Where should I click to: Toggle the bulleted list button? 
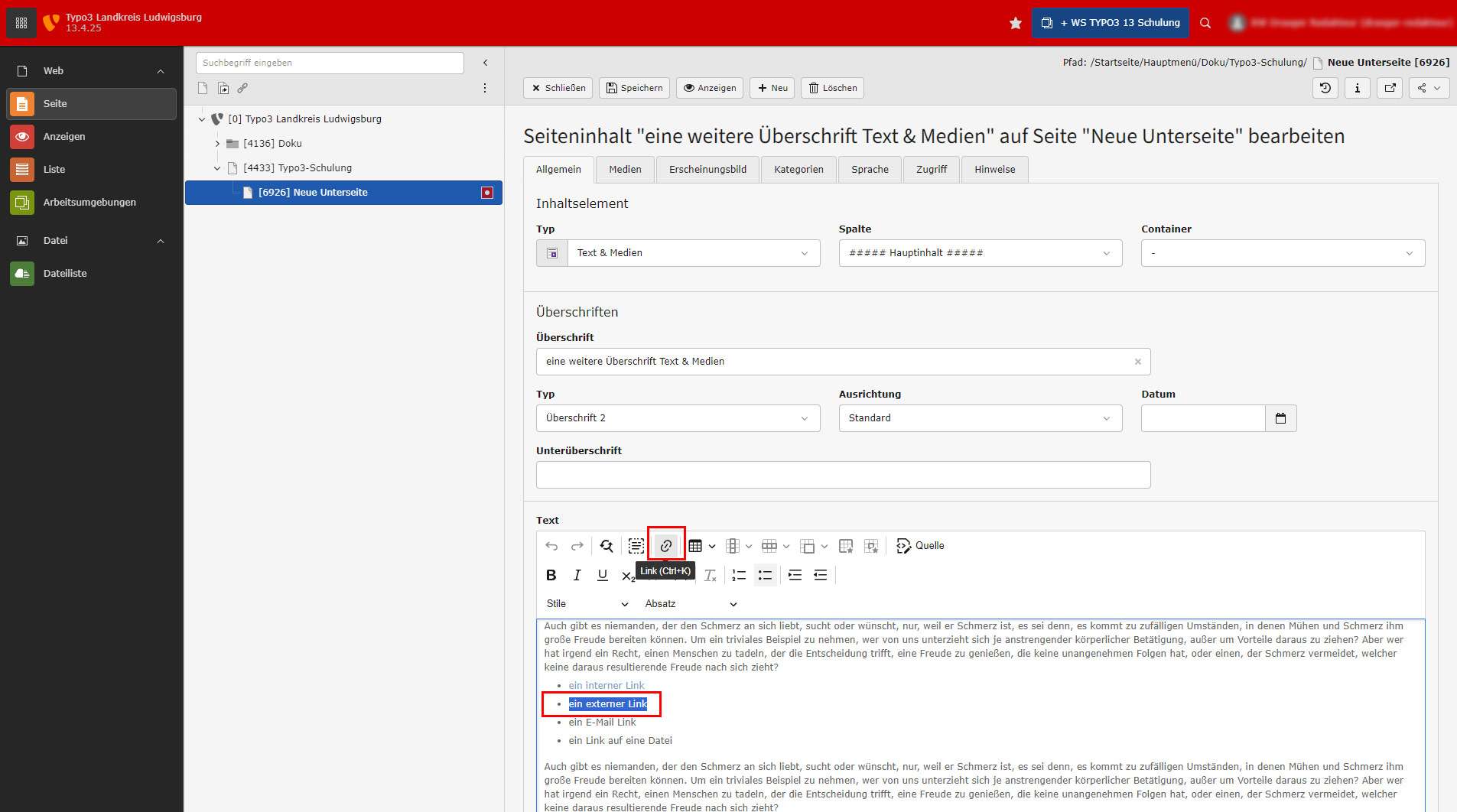tap(765, 575)
